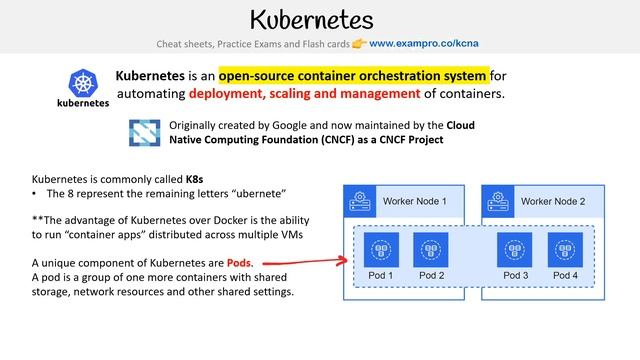The image size is (640, 360).
Task: Click the pointing hand emoji
Action: [359, 43]
